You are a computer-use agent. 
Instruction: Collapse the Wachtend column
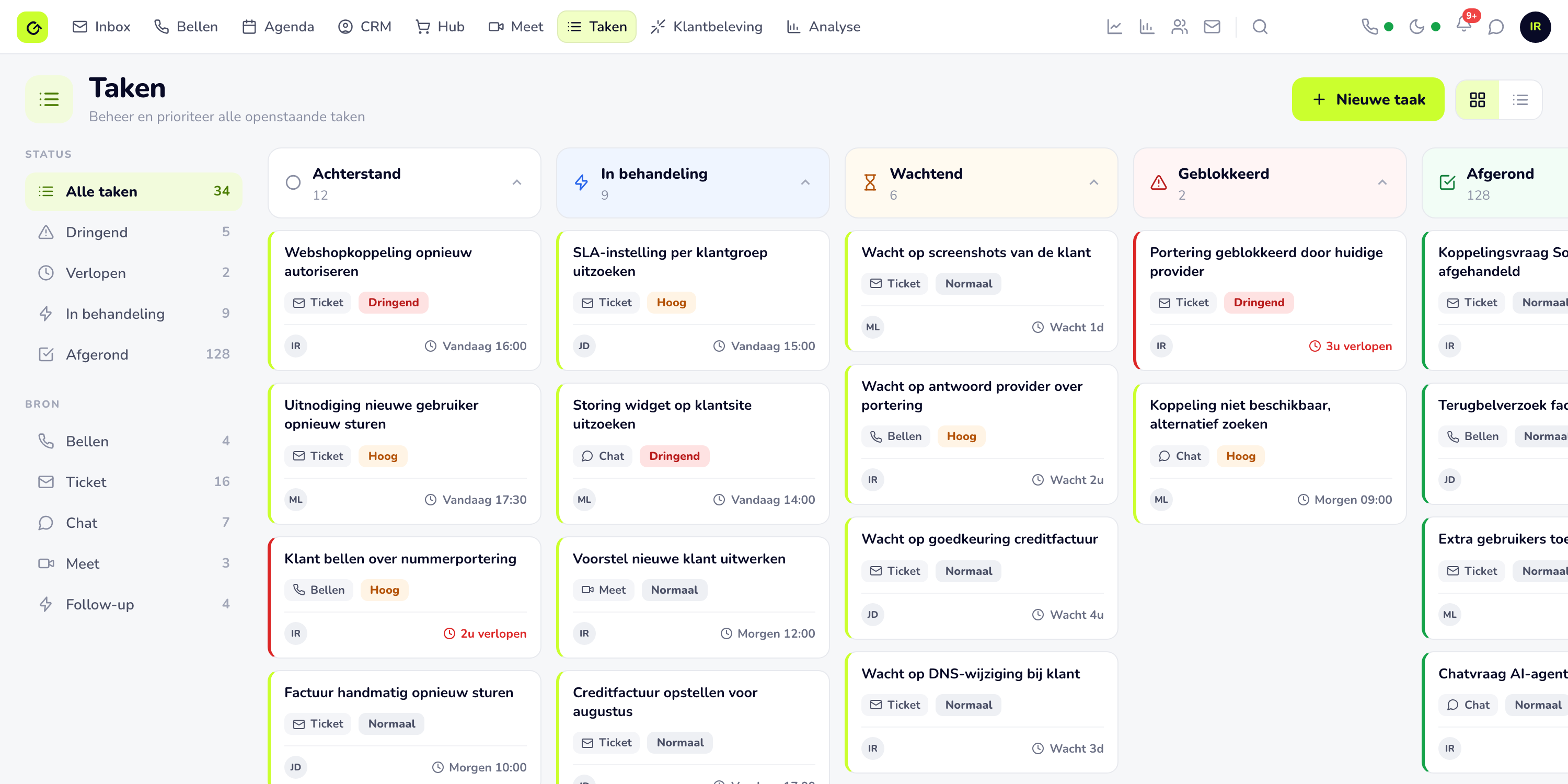1094,182
